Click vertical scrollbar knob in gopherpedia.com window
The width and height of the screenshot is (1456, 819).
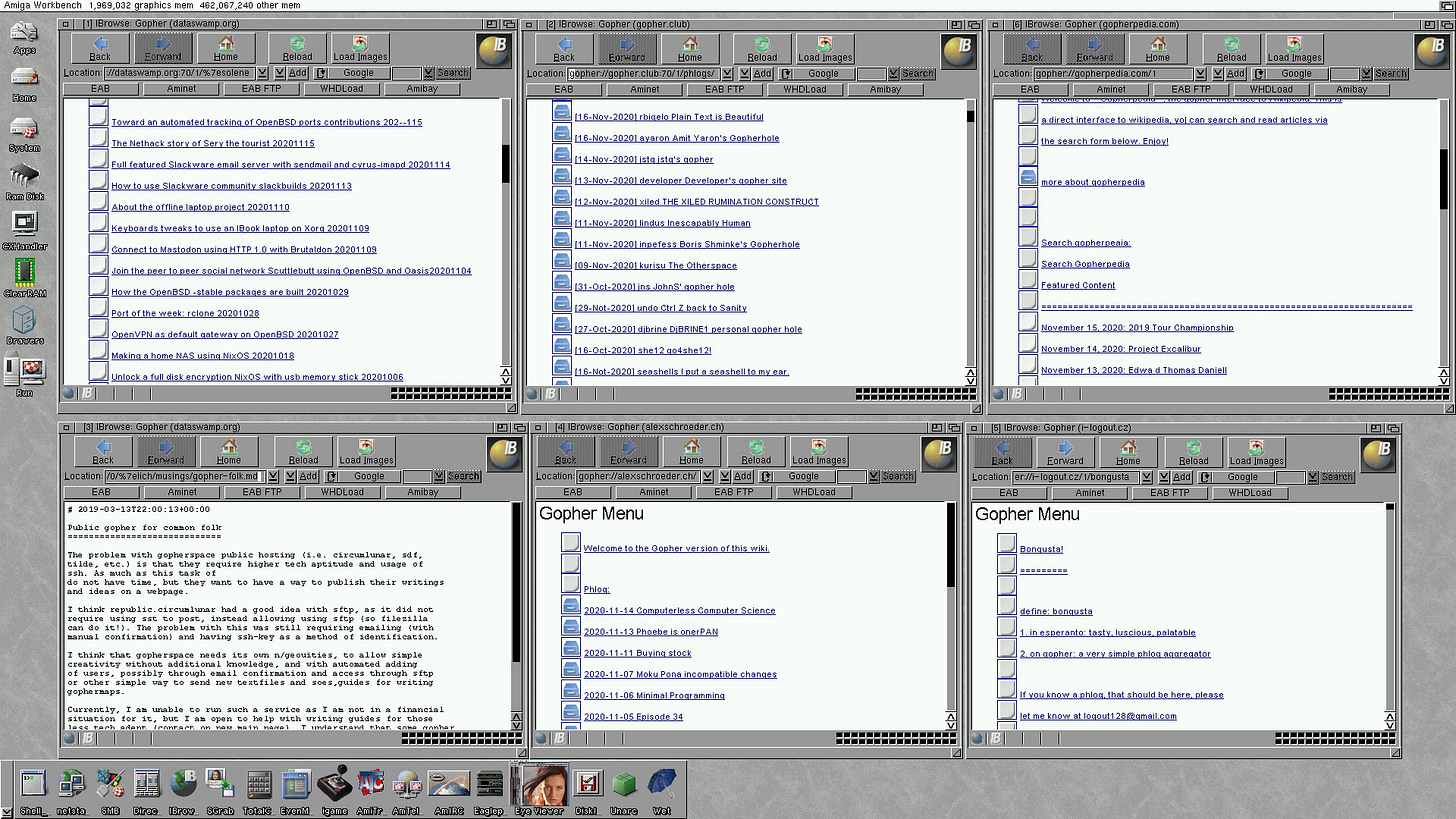pyautogui.click(x=1444, y=178)
